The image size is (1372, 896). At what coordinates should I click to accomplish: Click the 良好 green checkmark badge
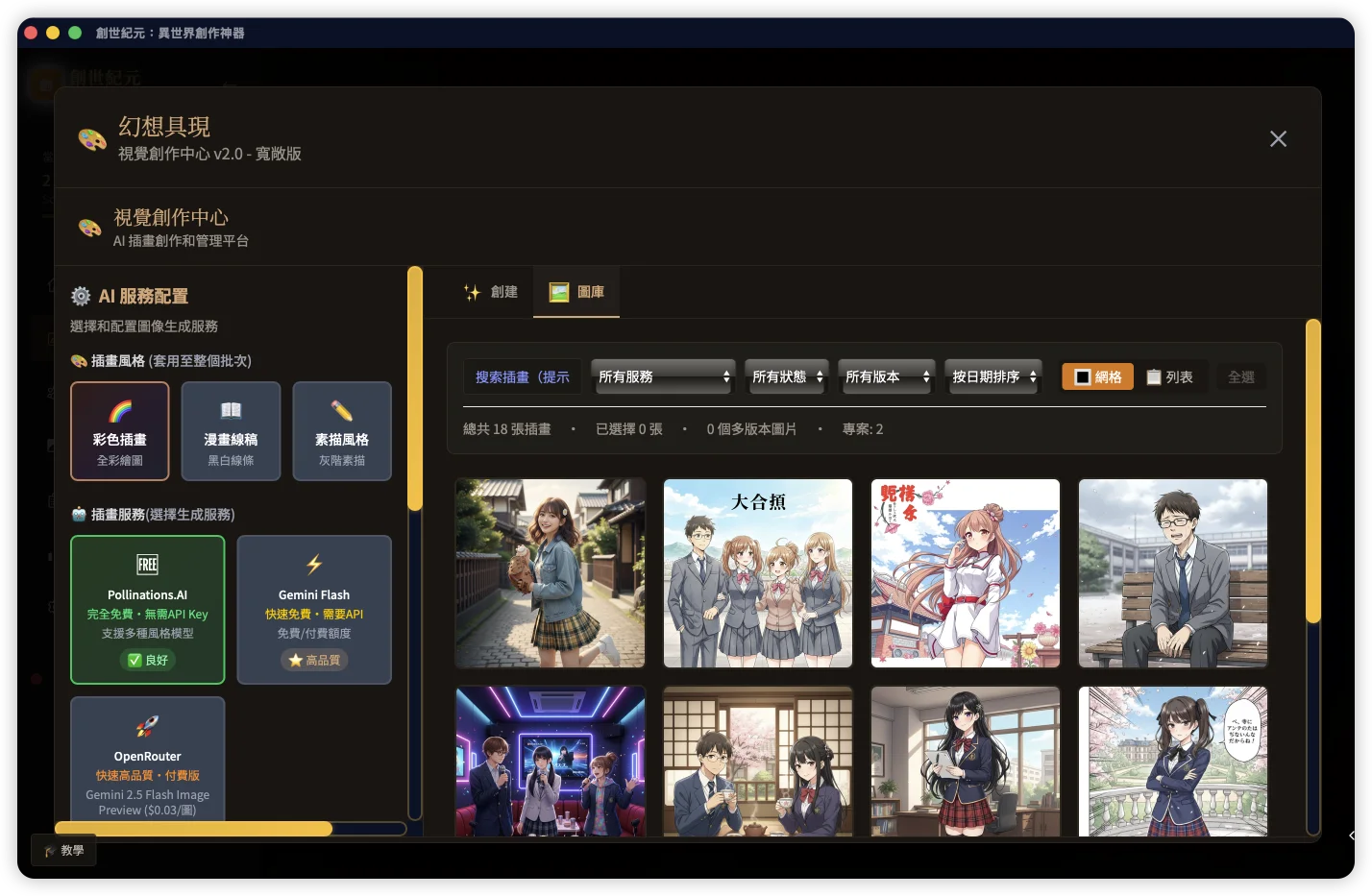(x=147, y=660)
